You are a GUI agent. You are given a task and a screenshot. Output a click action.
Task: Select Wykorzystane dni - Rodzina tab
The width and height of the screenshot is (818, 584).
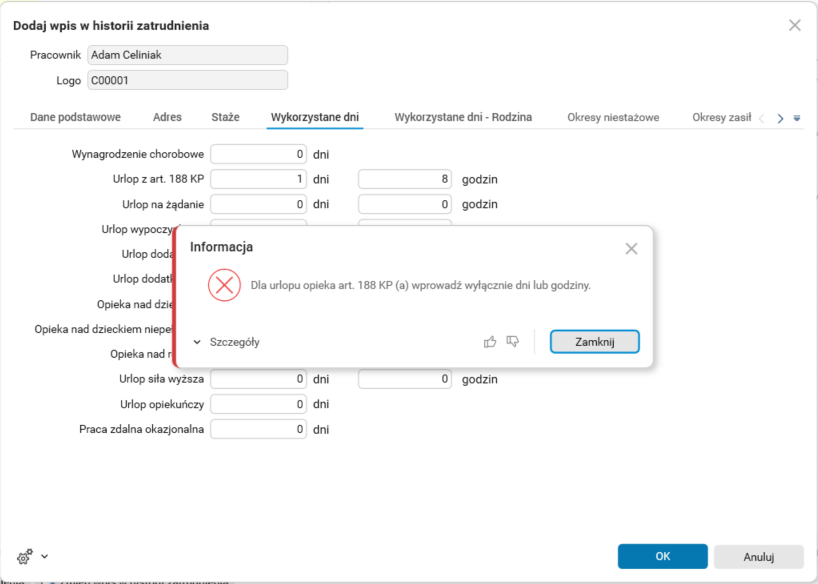click(x=463, y=117)
